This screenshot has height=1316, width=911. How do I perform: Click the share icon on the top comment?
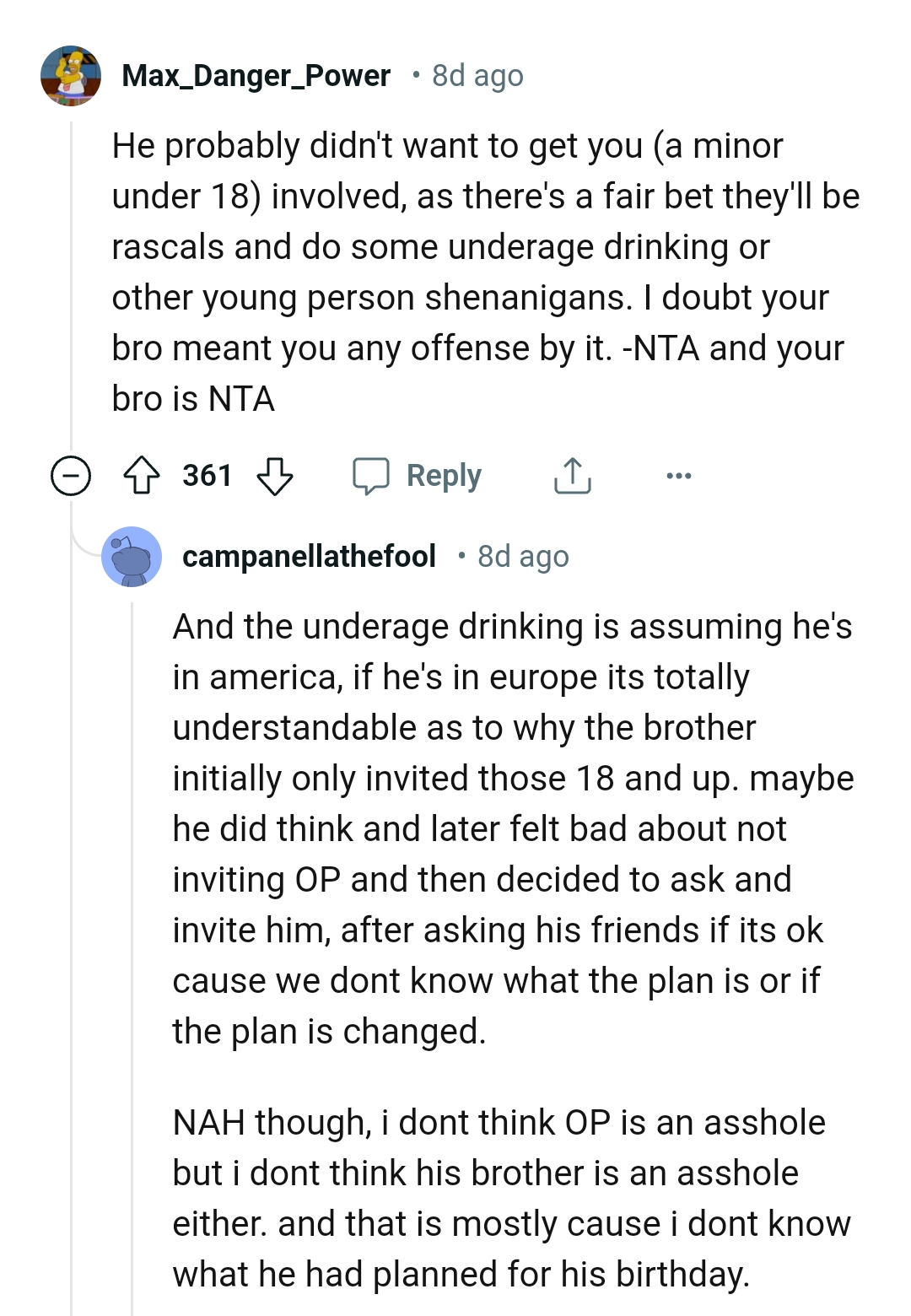tap(572, 475)
